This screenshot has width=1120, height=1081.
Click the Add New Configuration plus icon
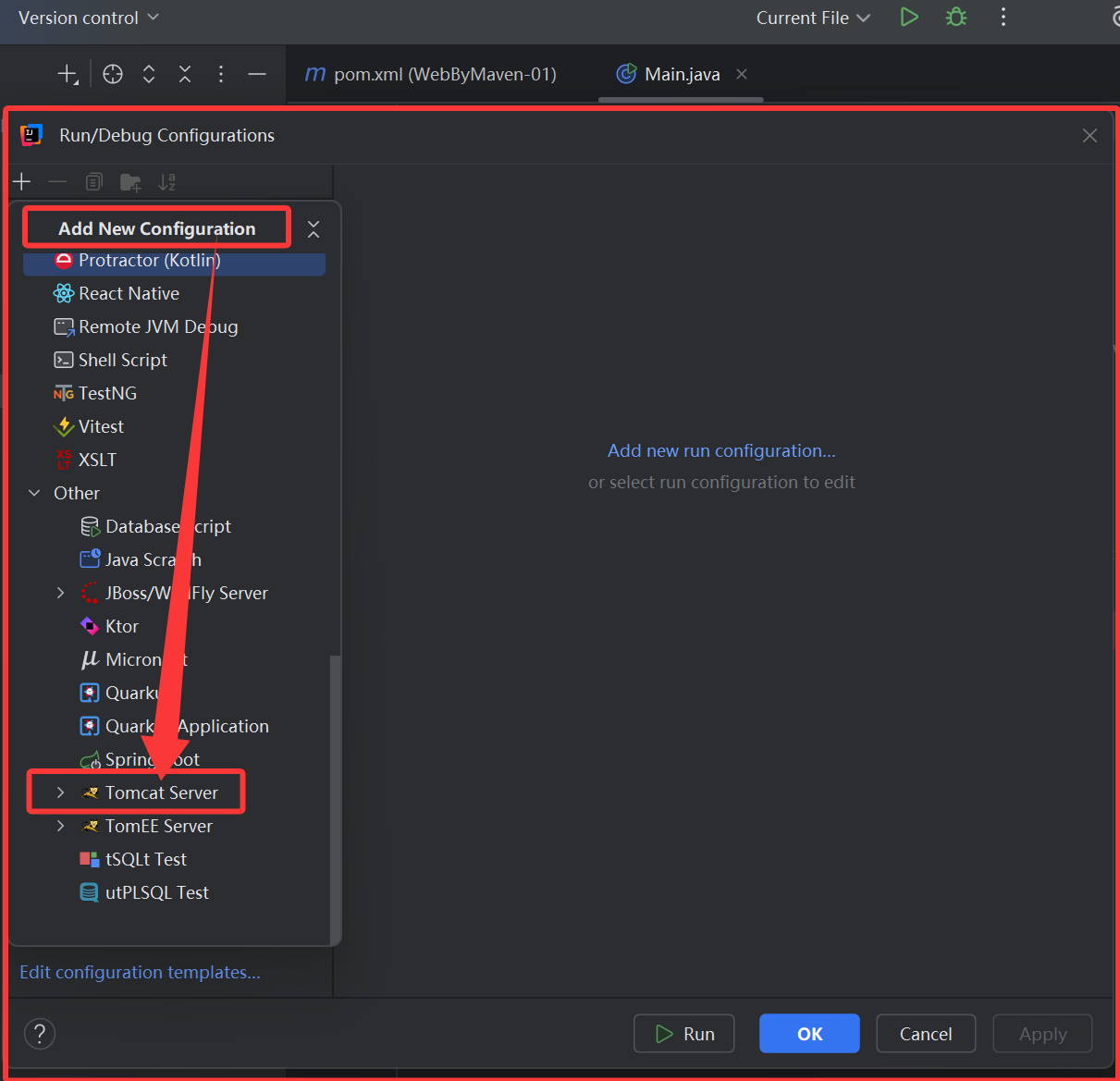(22, 182)
